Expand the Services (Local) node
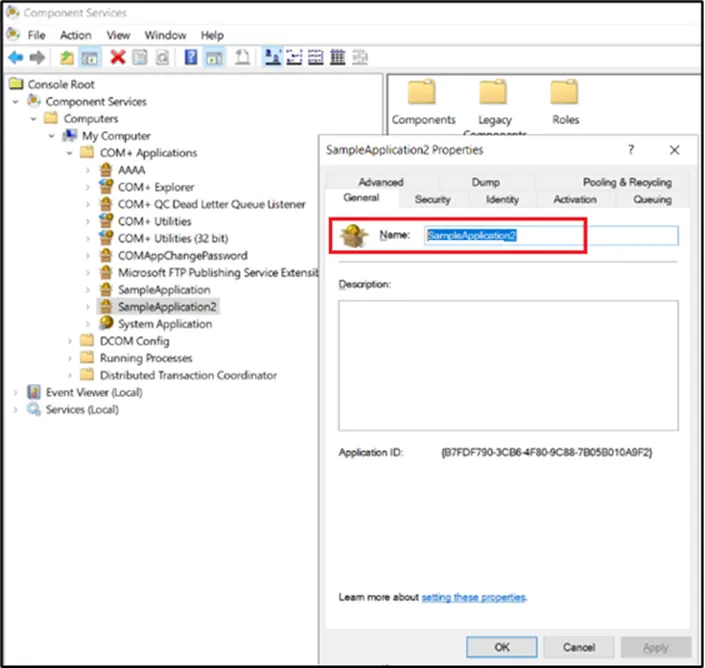 16,410
